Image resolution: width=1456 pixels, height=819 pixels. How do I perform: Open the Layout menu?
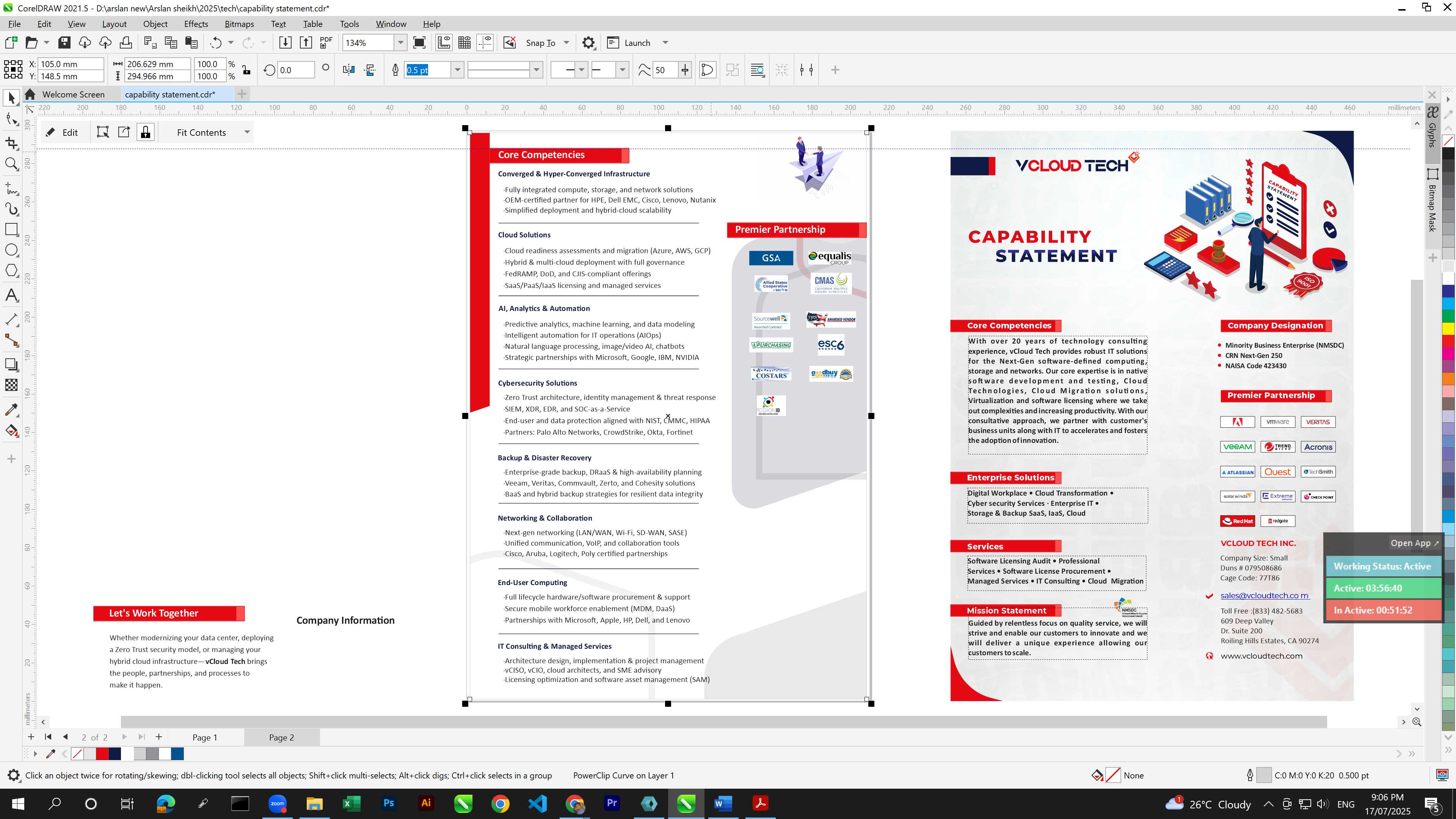114,24
